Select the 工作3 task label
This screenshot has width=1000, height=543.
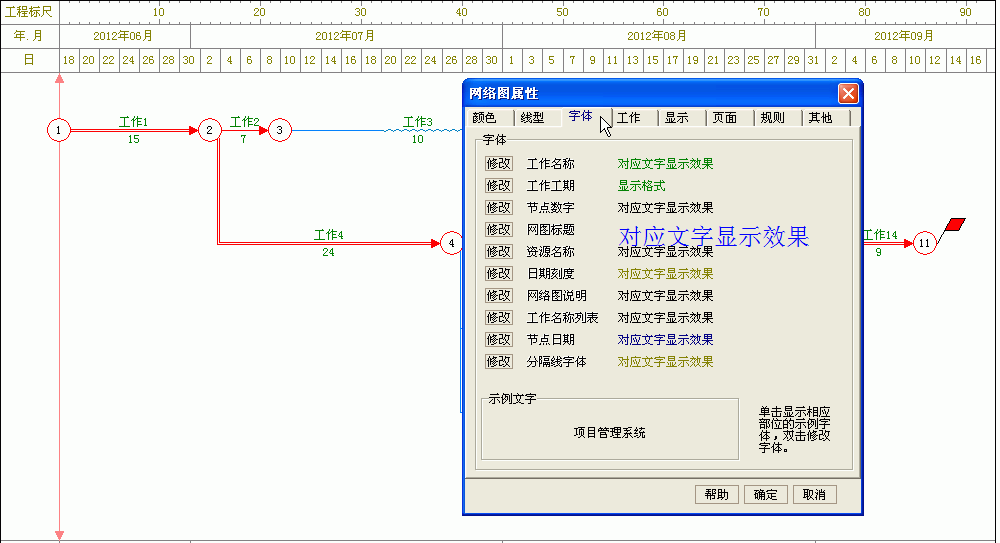click(x=418, y=122)
